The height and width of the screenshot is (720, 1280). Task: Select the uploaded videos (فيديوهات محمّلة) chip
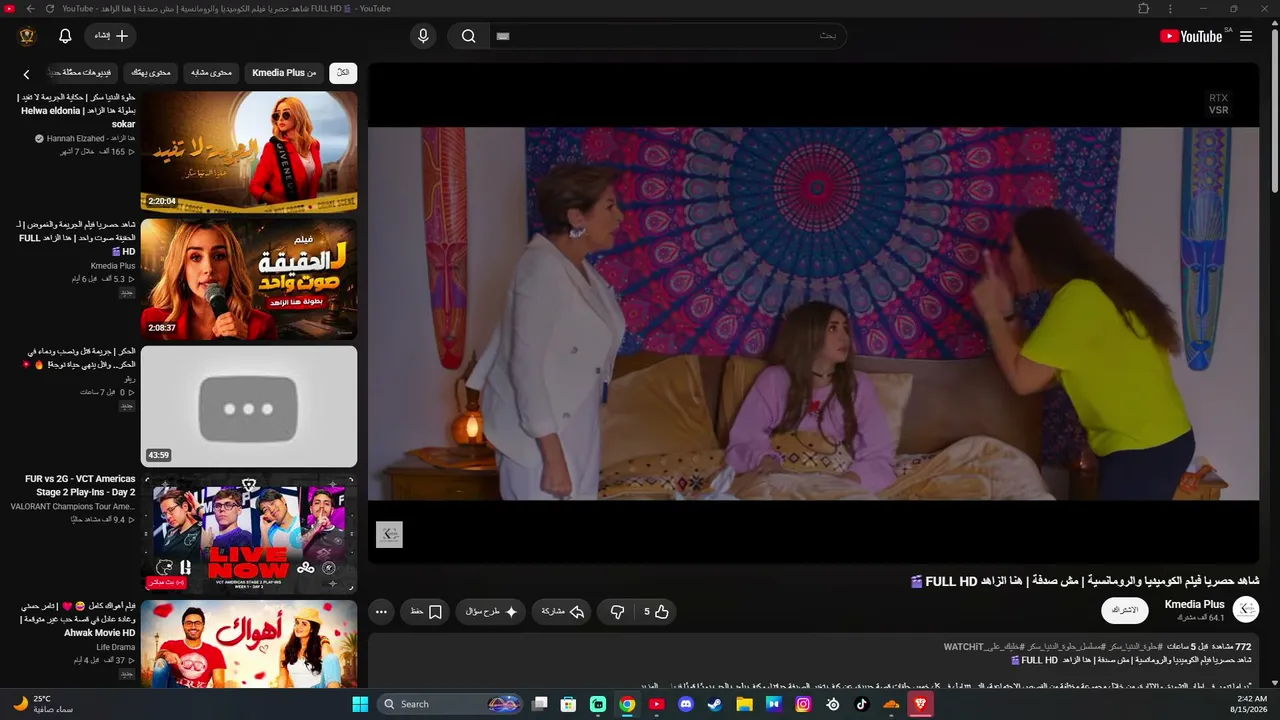[81, 73]
